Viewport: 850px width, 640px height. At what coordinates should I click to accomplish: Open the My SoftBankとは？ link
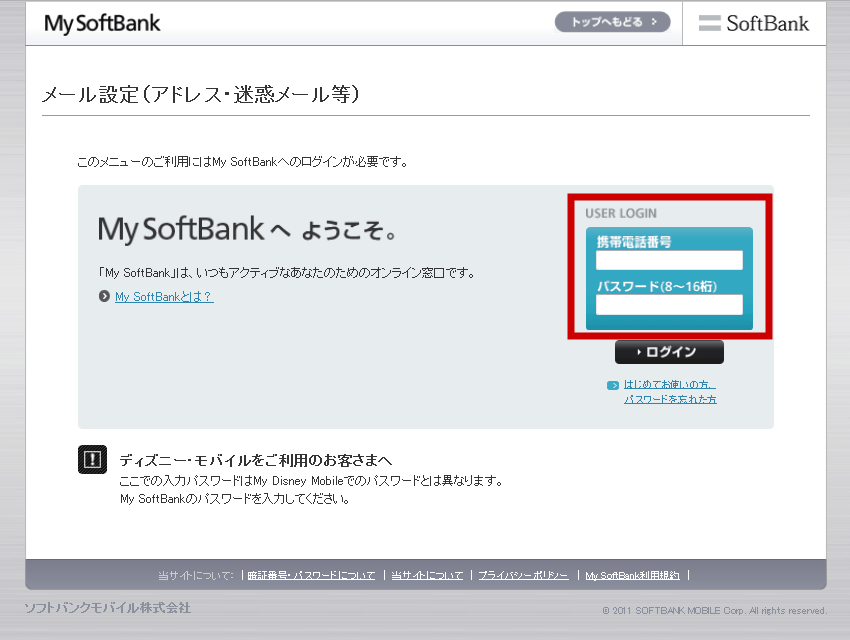coord(164,296)
